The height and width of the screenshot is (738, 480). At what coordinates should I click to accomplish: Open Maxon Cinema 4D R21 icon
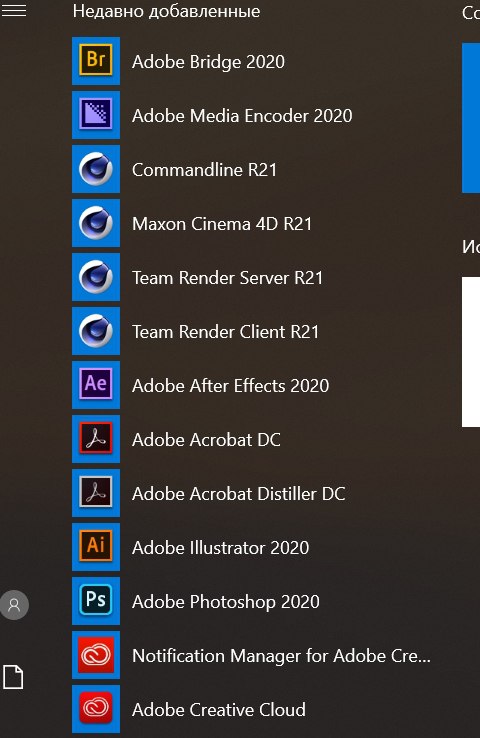pos(96,223)
